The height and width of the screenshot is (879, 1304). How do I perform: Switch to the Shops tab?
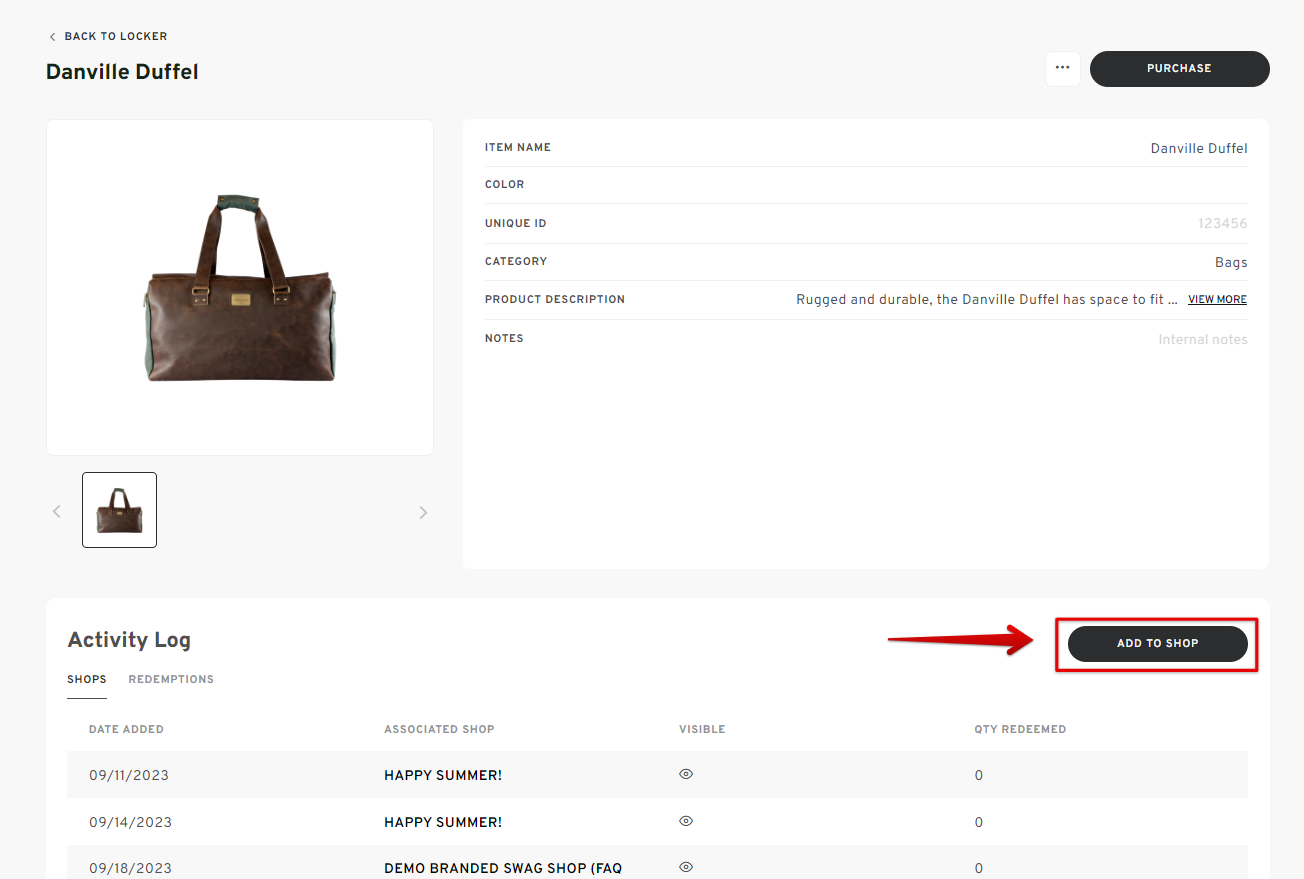tap(87, 679)
